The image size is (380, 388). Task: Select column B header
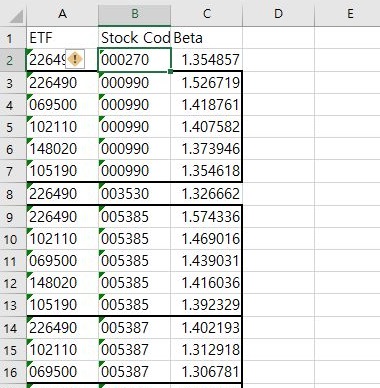point(134,13)
